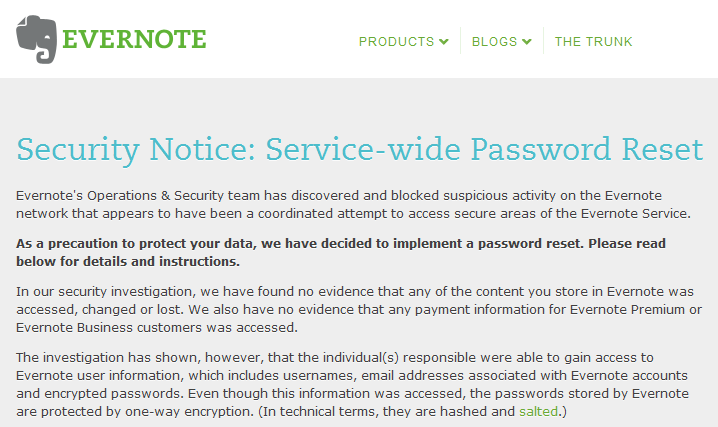718x427 pixels.
Task: Click the paragraph beginning 'The investigation has shown'
Action: coord(353,384)
